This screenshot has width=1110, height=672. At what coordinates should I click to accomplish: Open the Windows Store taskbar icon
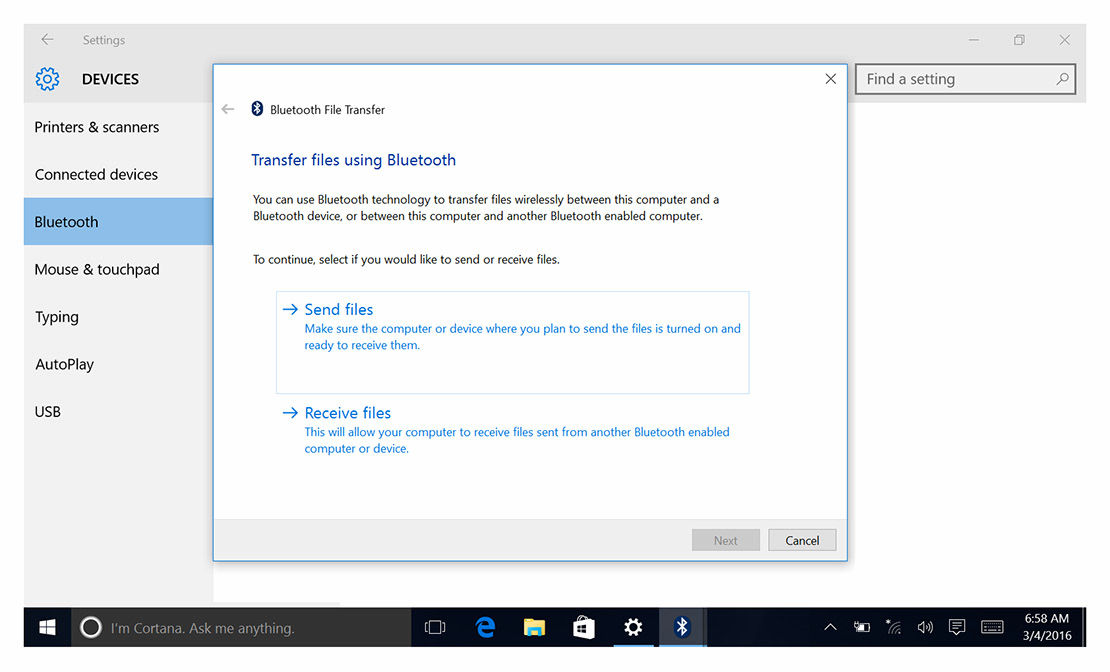(583, 627)
